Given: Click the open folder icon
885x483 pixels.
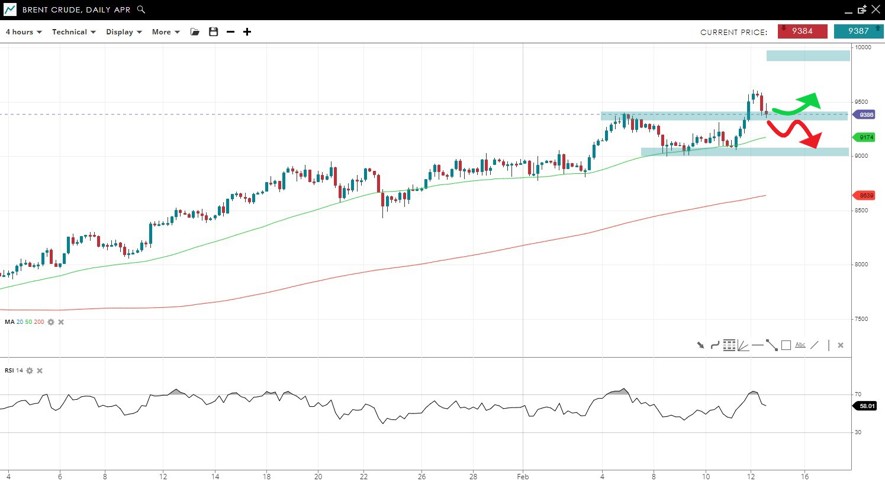Looking at the screenshot, I should click(x=195, y=32).
